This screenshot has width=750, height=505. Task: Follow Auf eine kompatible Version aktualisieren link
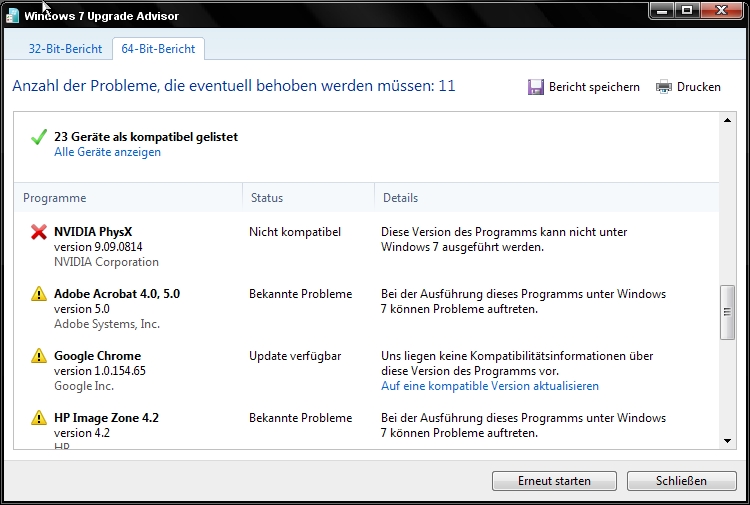(490, 386)
